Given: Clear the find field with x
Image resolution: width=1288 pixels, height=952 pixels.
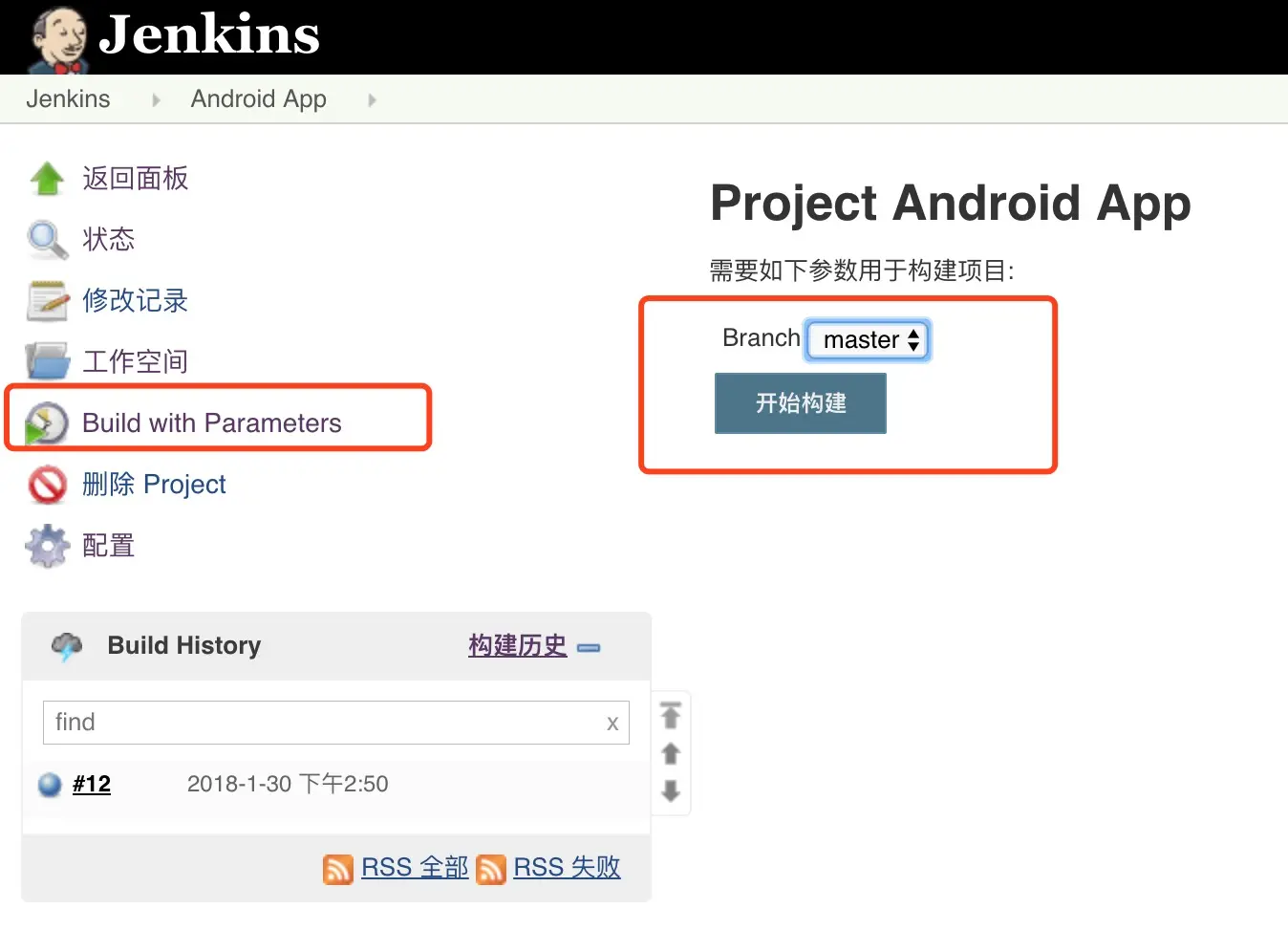Looking at the screenshot, I should click(x=612, y=724).
